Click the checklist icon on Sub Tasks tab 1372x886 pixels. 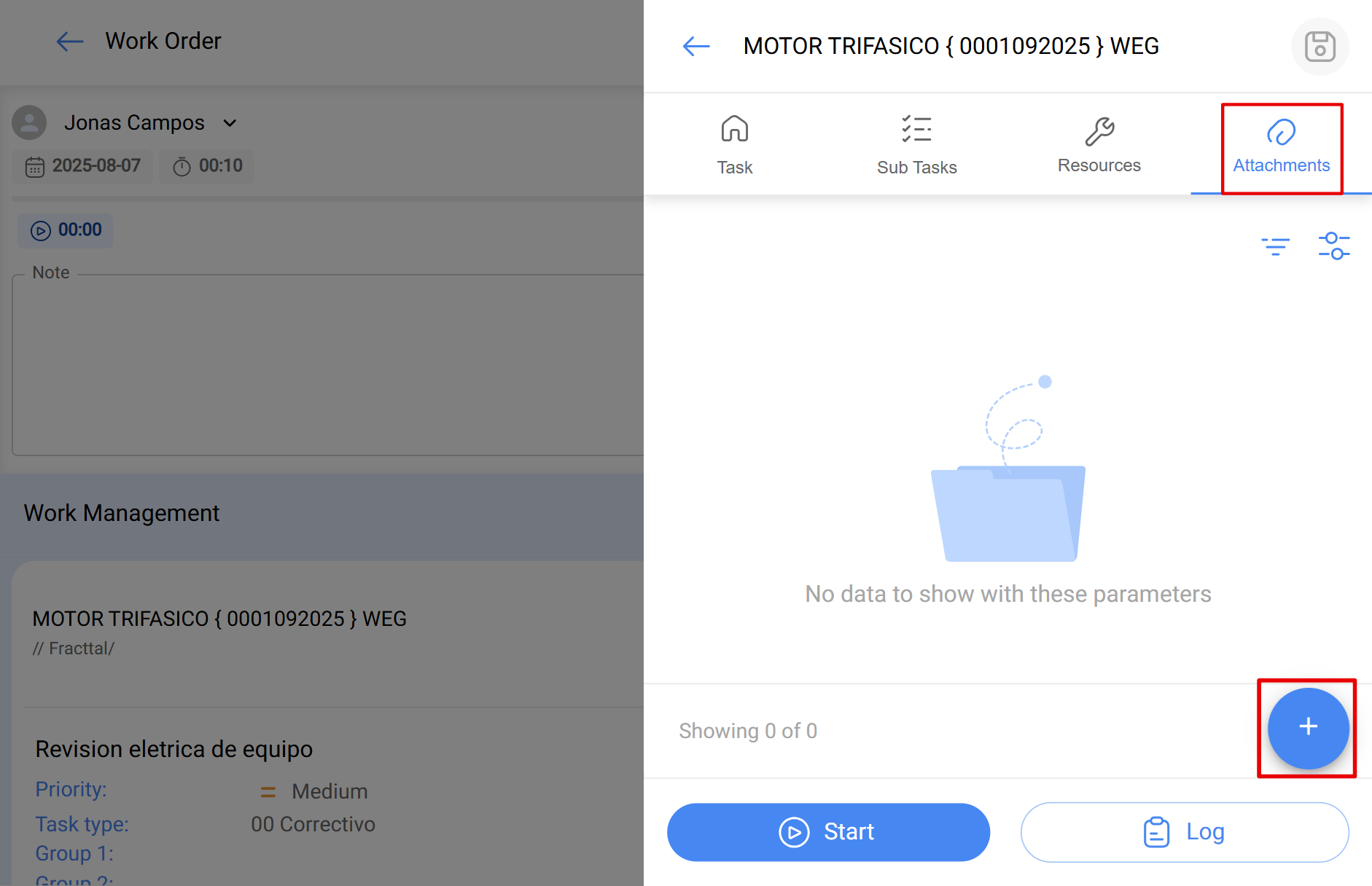(917, 129)
